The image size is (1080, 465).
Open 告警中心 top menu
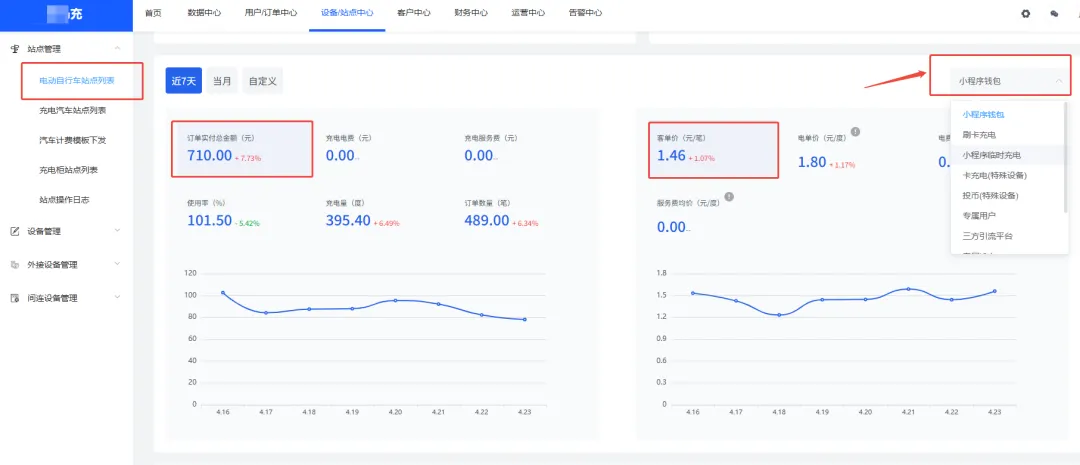point(585,13)
